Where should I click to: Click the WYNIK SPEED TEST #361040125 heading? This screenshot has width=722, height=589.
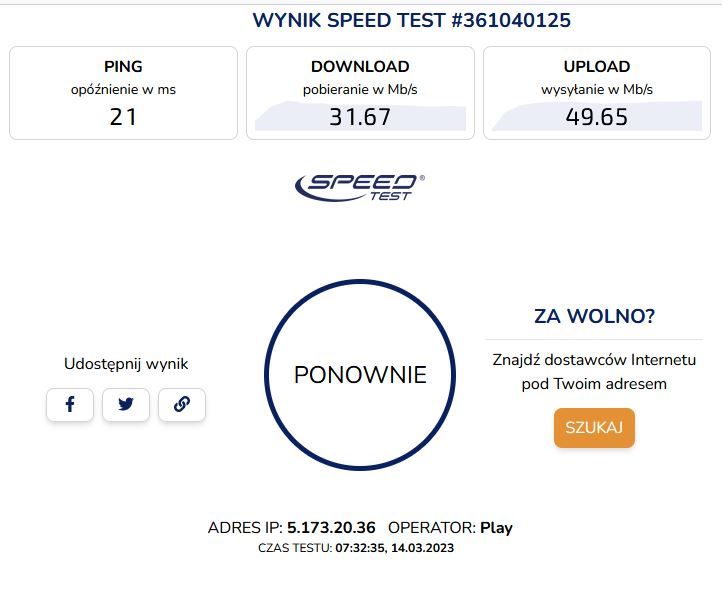pyautogui.click(x=412, y=20)
